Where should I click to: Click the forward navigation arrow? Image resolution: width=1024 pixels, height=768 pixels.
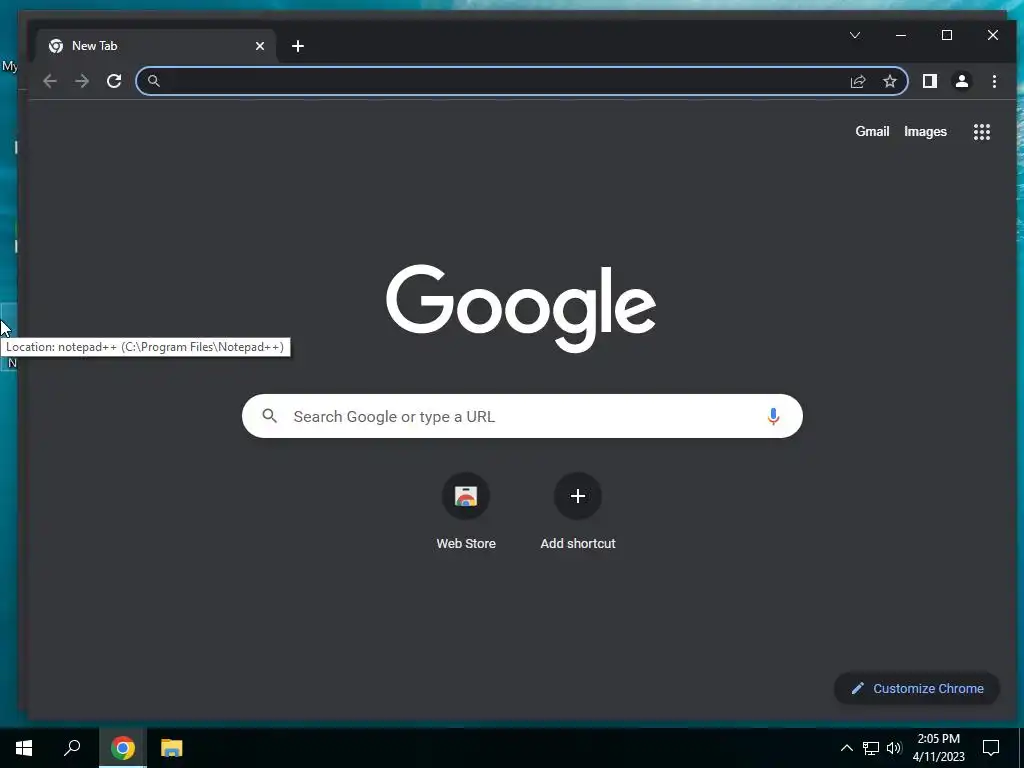(82, 81)
